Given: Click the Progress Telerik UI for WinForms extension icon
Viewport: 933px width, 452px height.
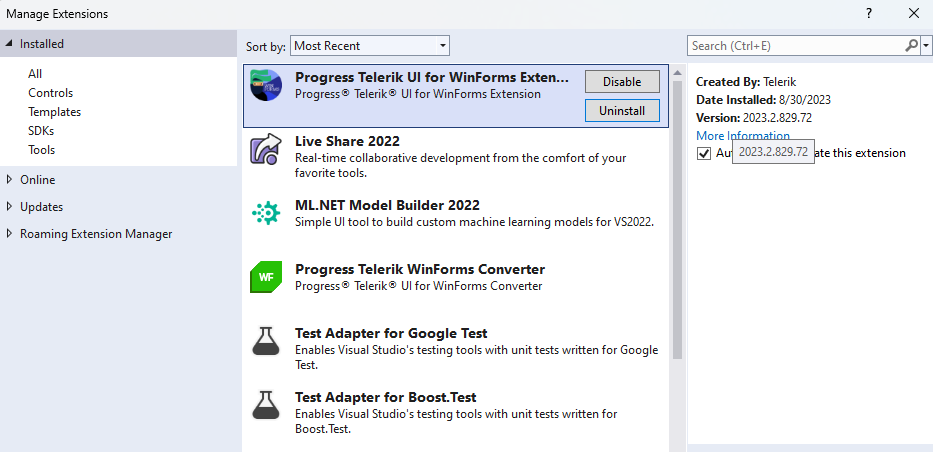Looking at the screenshot, I should coord(266,85).
